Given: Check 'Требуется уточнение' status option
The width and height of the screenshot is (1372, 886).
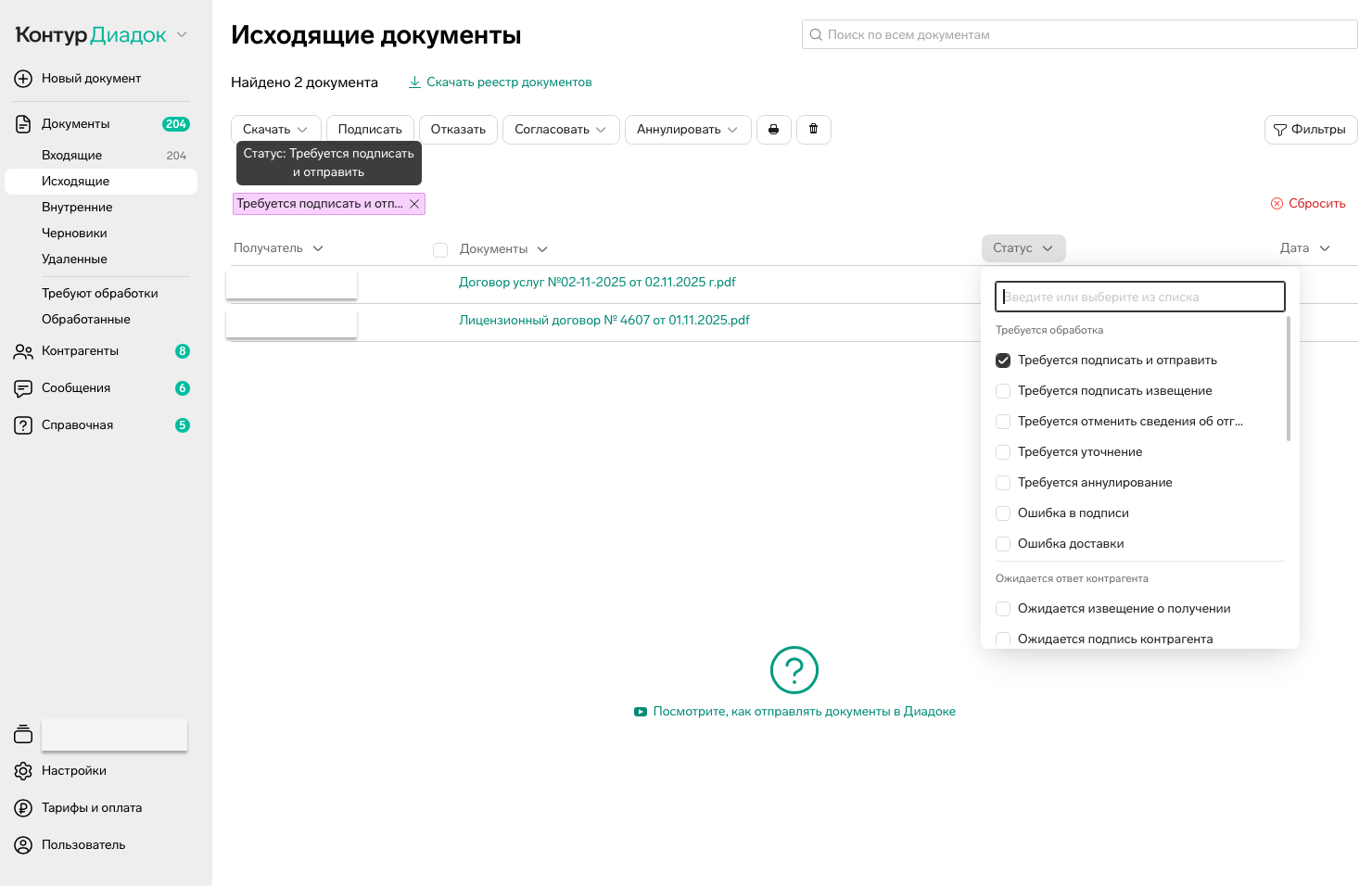Looking at the screenshot, I should 1003,452.
